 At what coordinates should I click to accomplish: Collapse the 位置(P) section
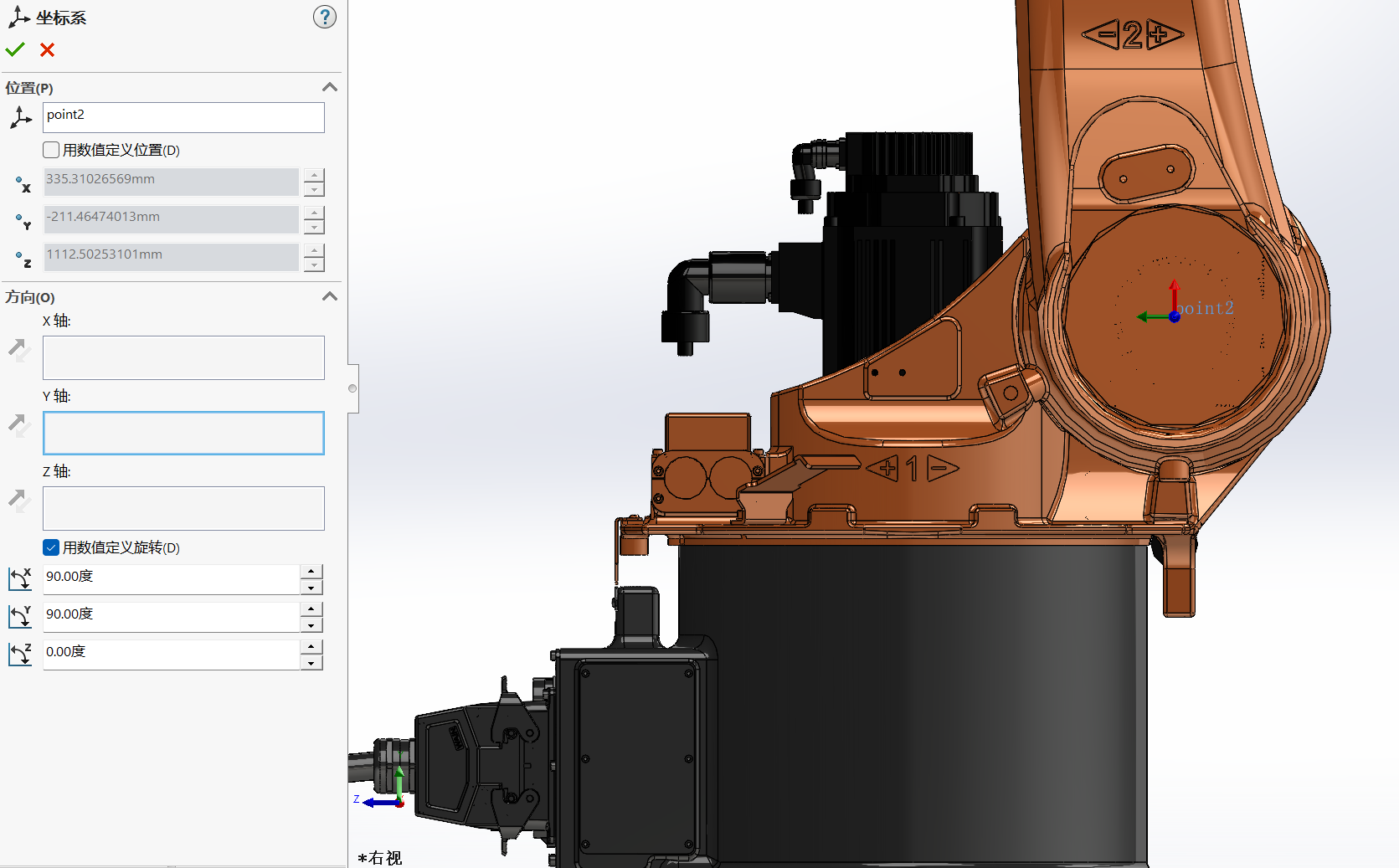pos(330,88)
